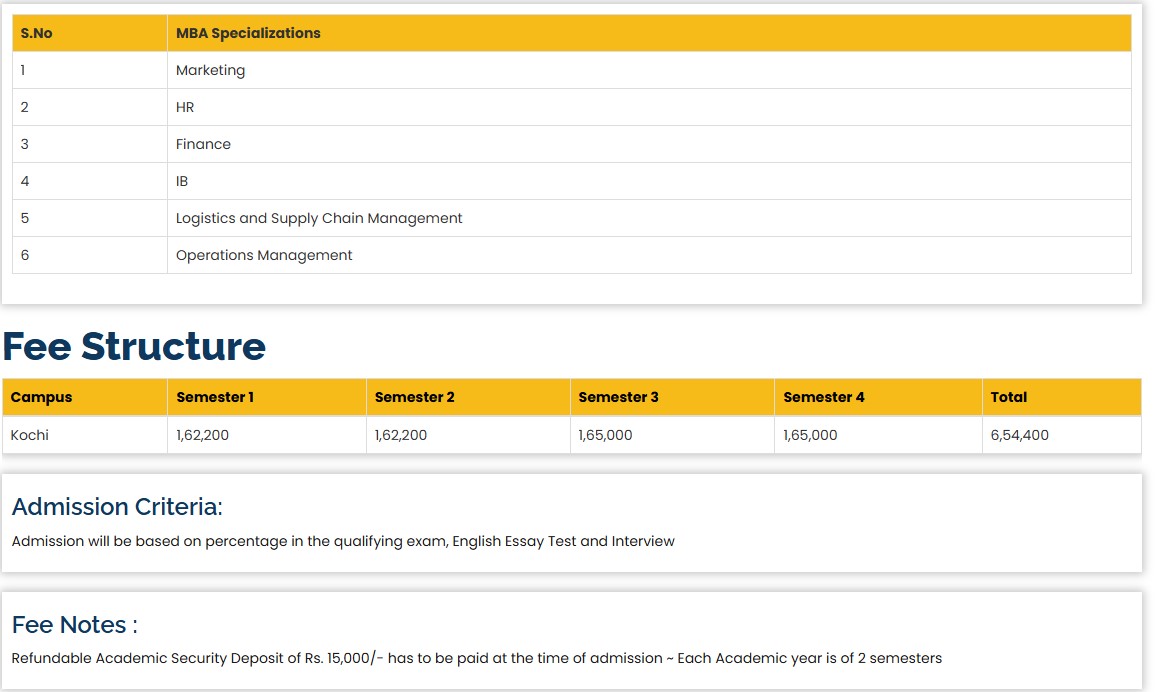Select the IB specialization cell
This screenshot has height=692, width=1156.
[x=182, y=181]
